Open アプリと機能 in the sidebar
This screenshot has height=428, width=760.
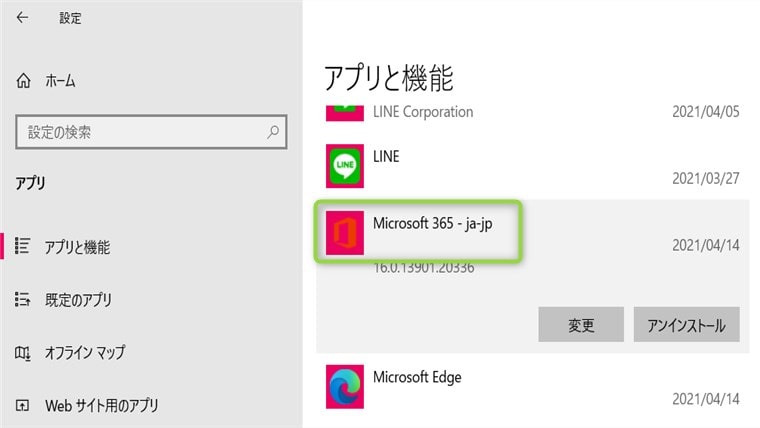point(78,247)
